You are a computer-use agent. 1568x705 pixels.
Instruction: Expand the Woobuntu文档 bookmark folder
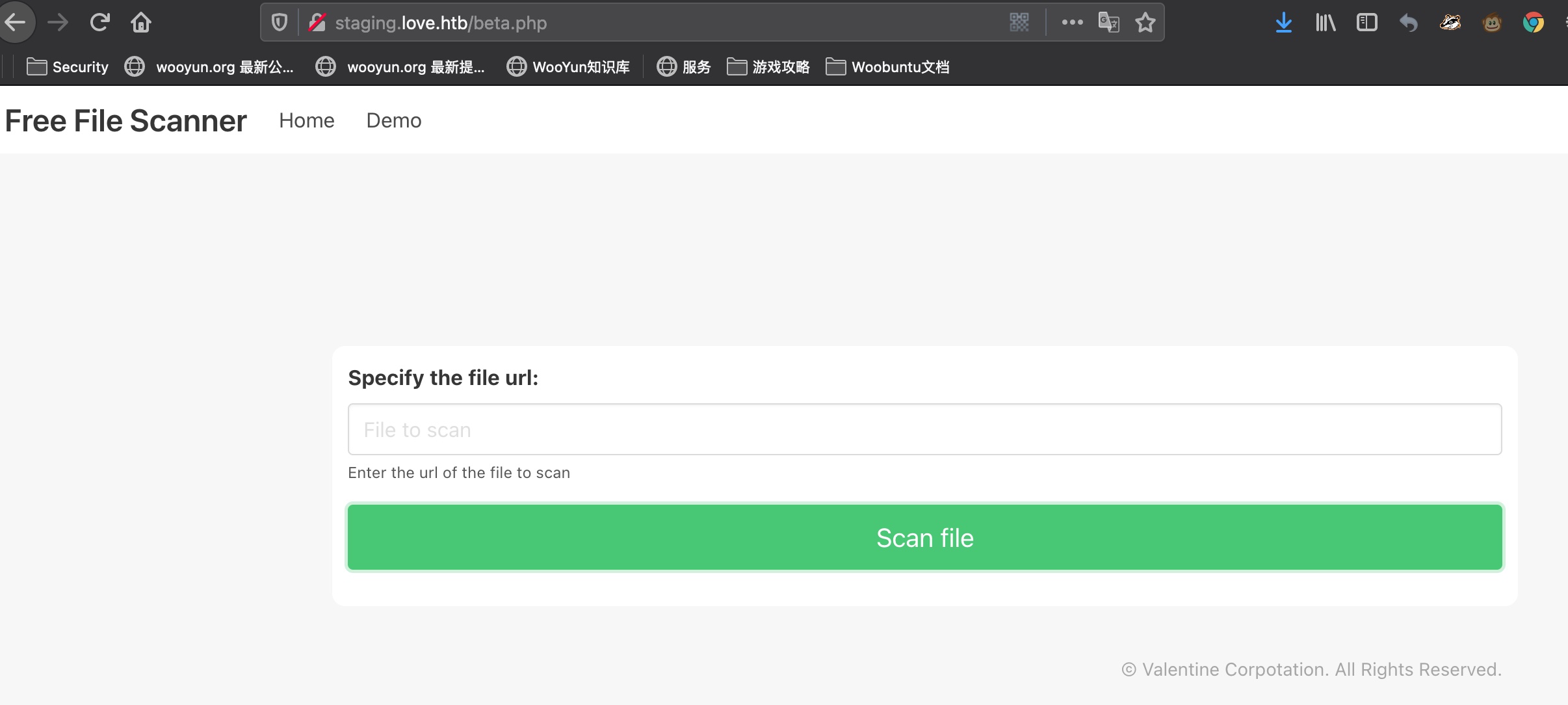tap(887, 67)
